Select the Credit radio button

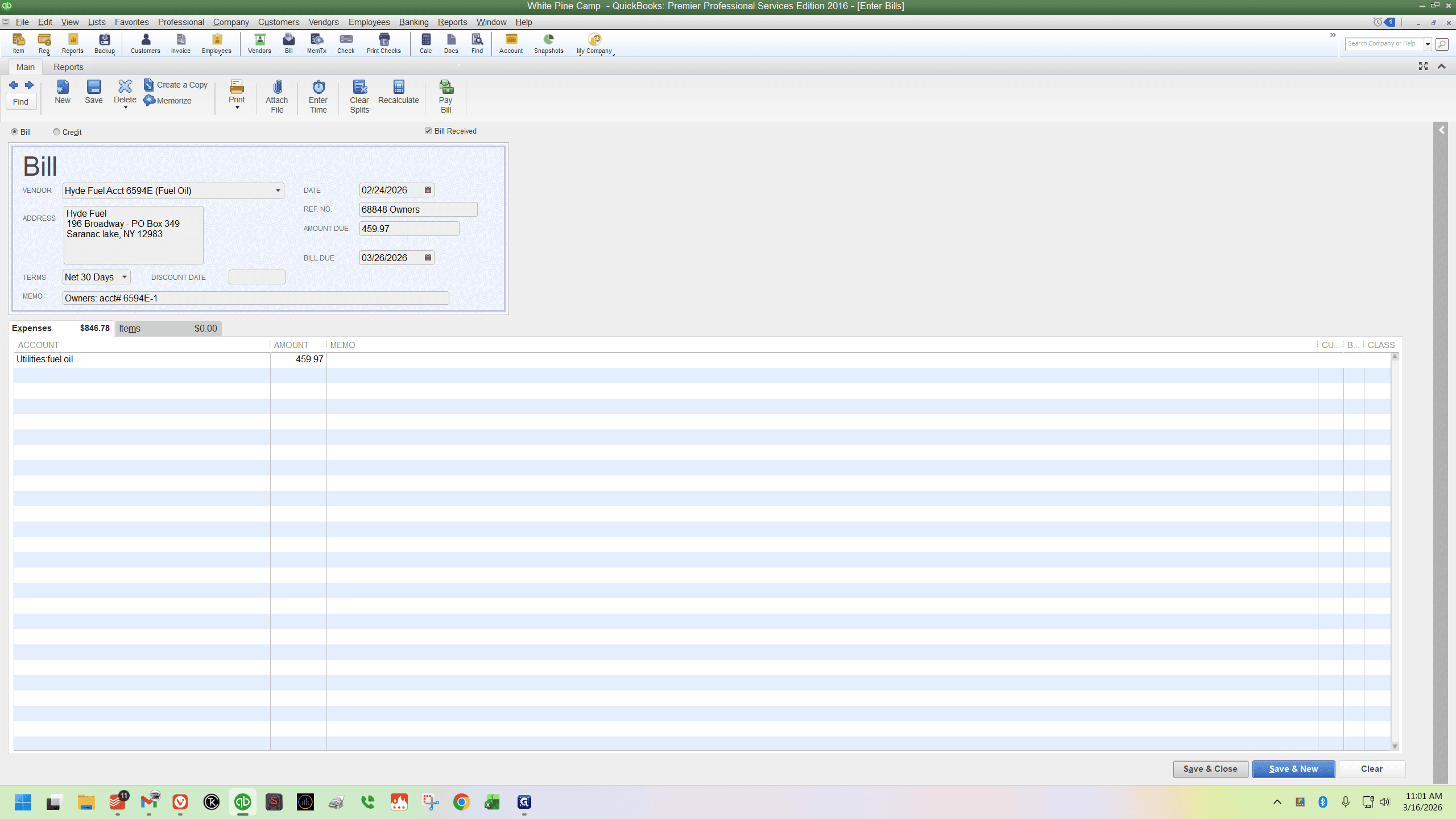[56, 132]
